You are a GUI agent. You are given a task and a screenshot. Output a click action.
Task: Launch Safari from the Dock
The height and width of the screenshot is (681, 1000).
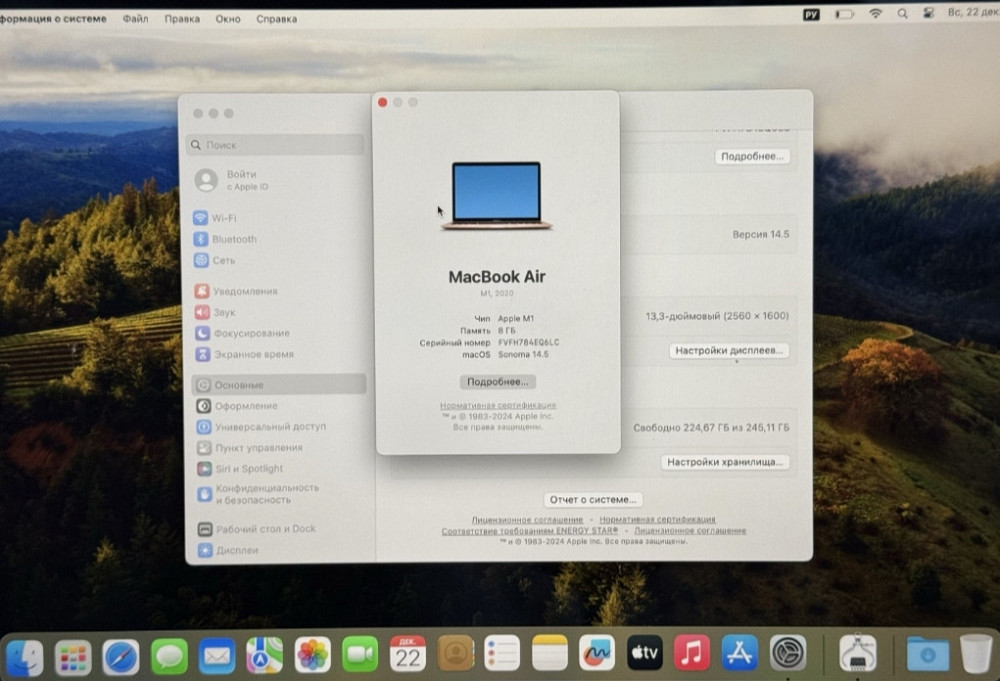pyautogui.click(x=120, y=653)
